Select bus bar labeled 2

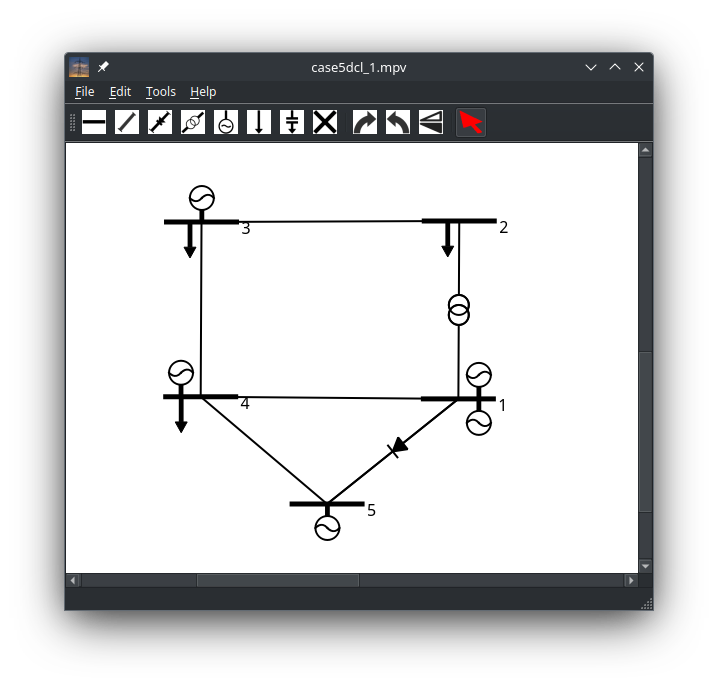459,221
